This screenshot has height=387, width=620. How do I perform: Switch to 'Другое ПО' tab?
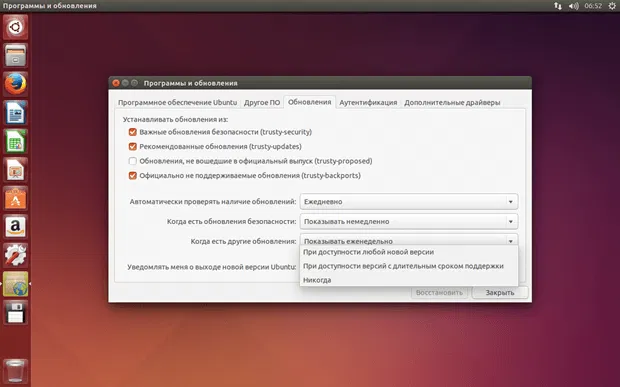[262, 102]
